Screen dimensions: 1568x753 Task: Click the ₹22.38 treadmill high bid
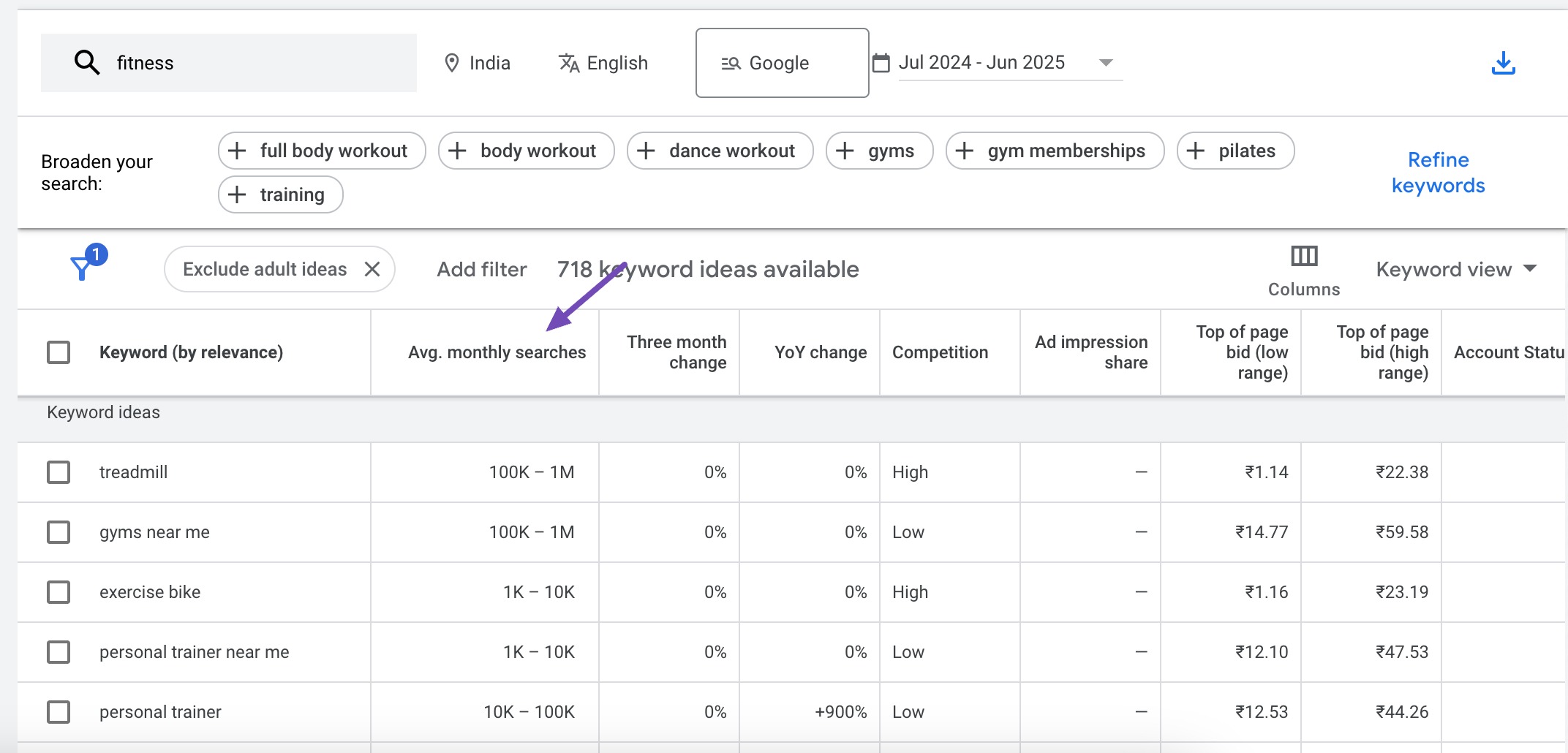tap(1402, 472)
